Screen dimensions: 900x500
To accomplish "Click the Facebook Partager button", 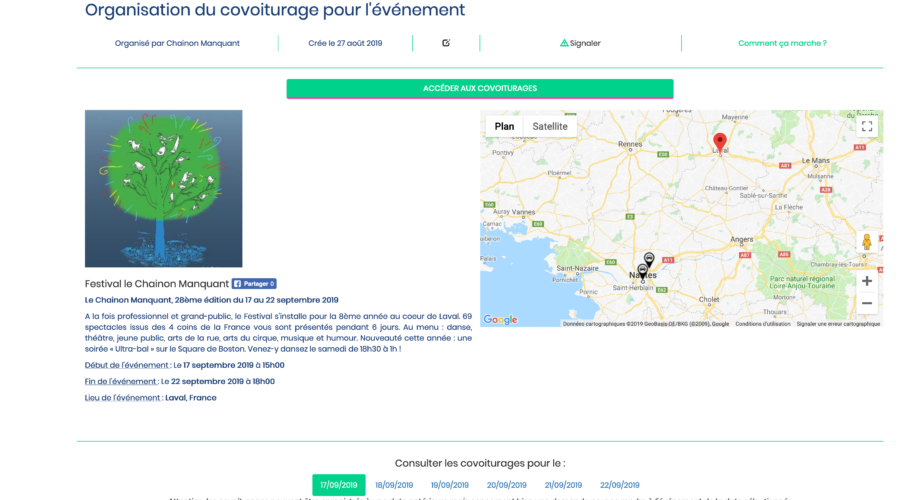I will point(254,284).
